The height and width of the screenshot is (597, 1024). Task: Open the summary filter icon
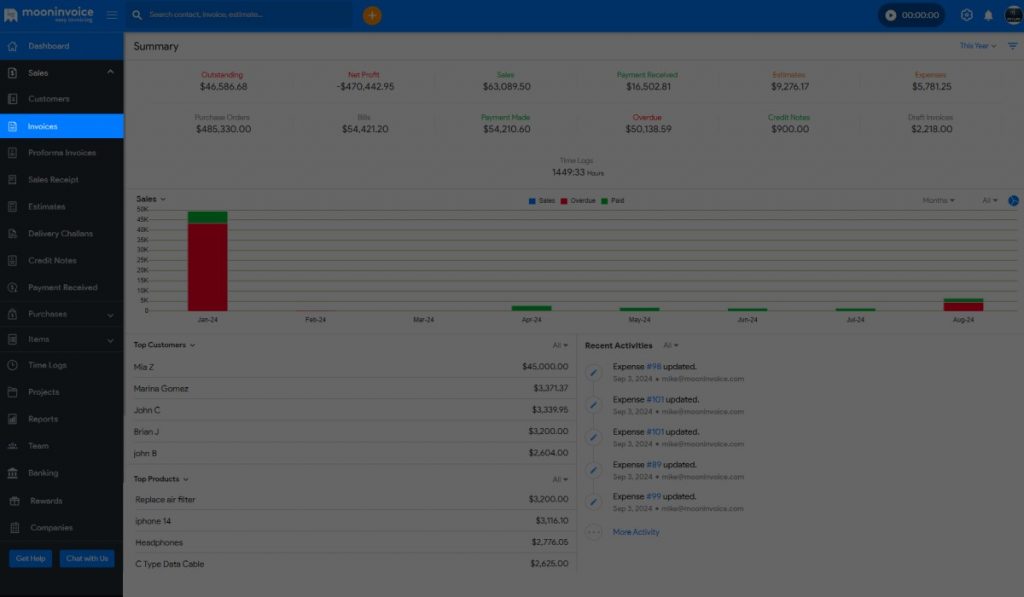[x=1012, y=46]
